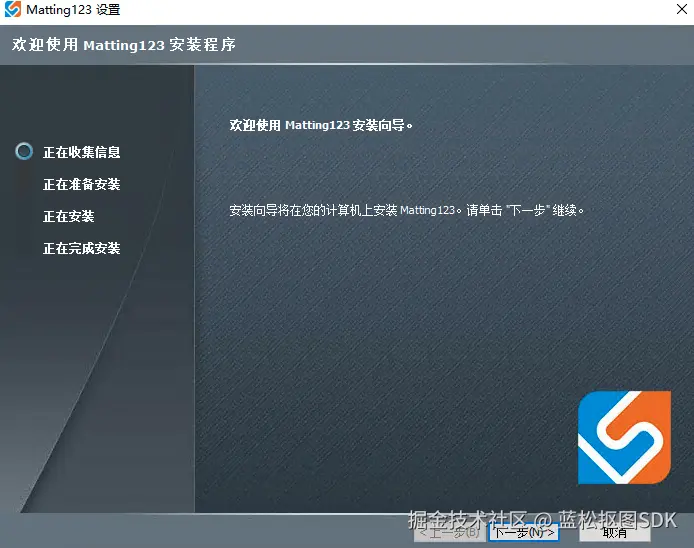Image resolution: width=694 pixels, height=548 pixels.
Task: Click the window title Matting123 设置
Action: (73, 9)
